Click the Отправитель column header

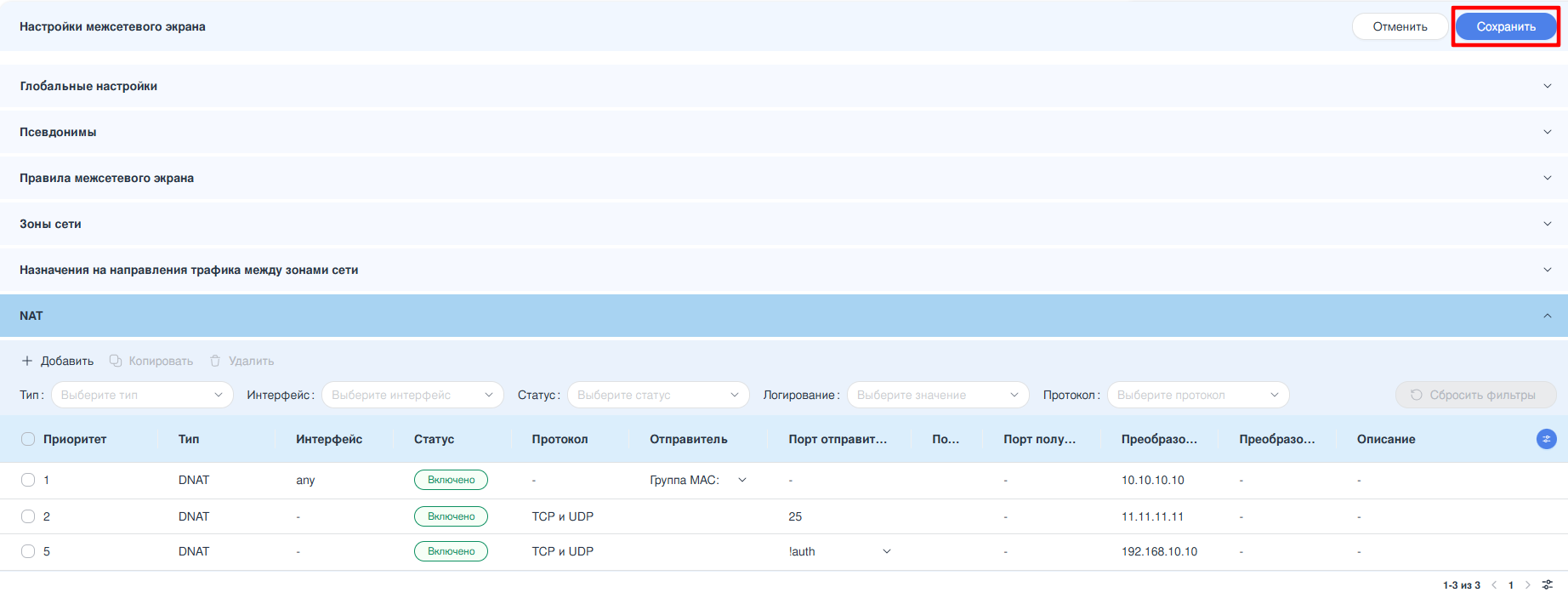pyautogui.click(x=689, y=439)
